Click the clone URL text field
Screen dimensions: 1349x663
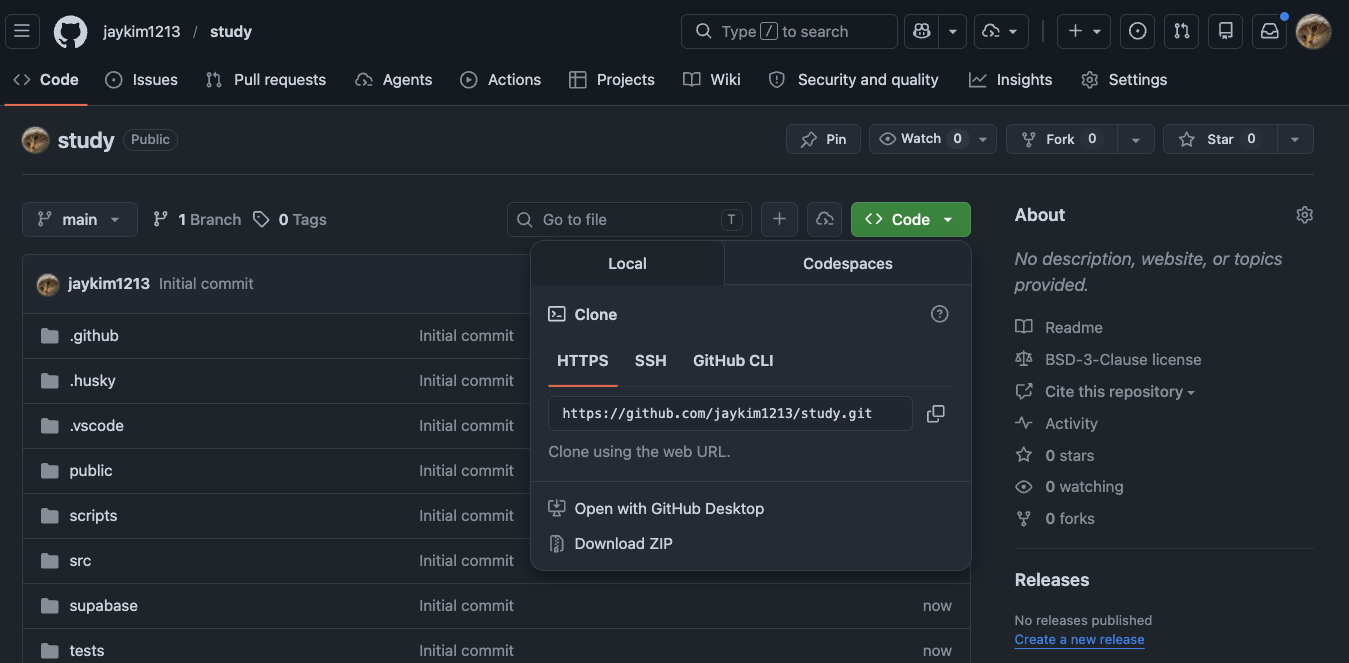click(730, 413)
